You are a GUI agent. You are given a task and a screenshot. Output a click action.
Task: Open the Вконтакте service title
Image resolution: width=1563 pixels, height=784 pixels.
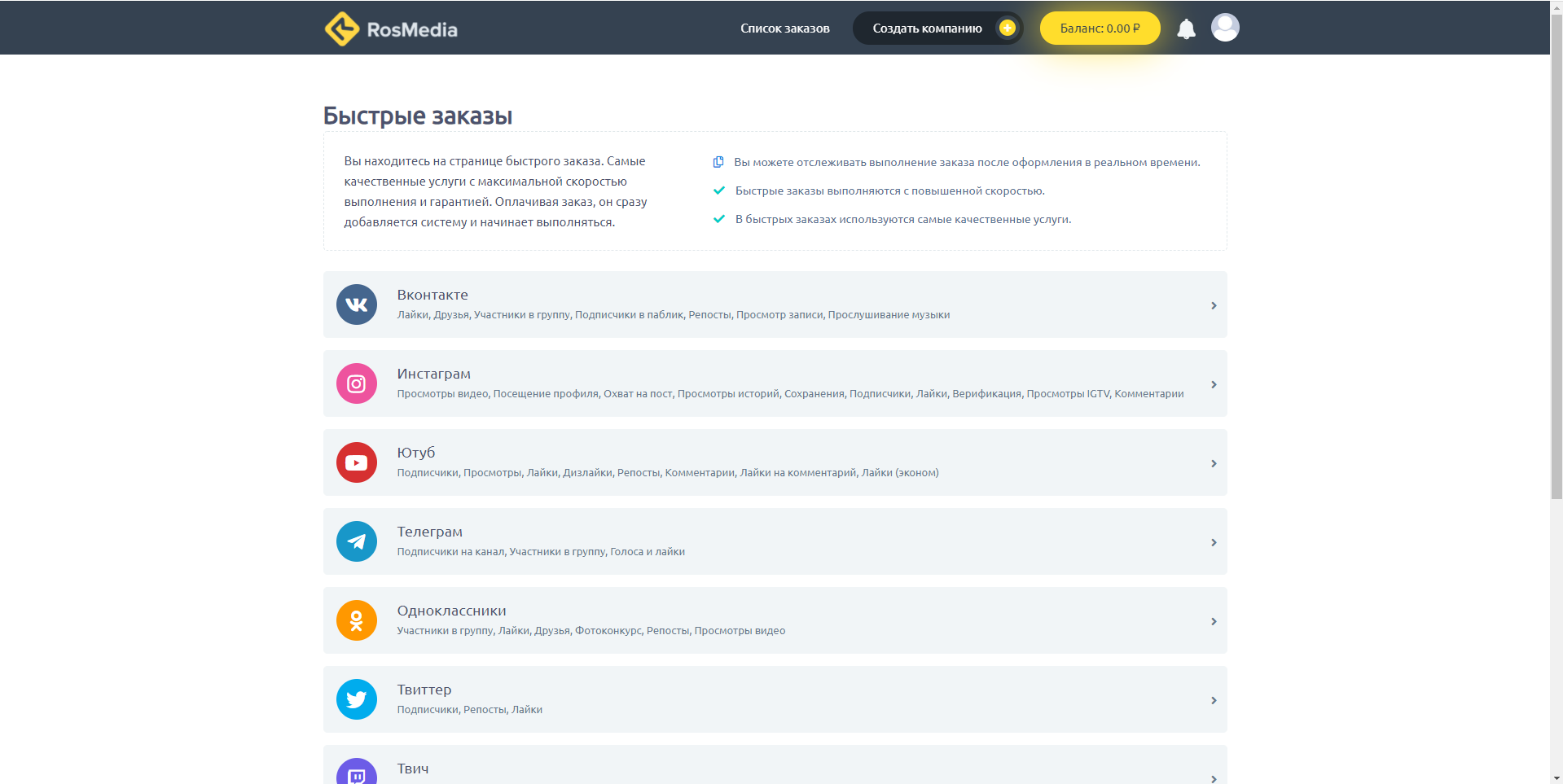432,295
